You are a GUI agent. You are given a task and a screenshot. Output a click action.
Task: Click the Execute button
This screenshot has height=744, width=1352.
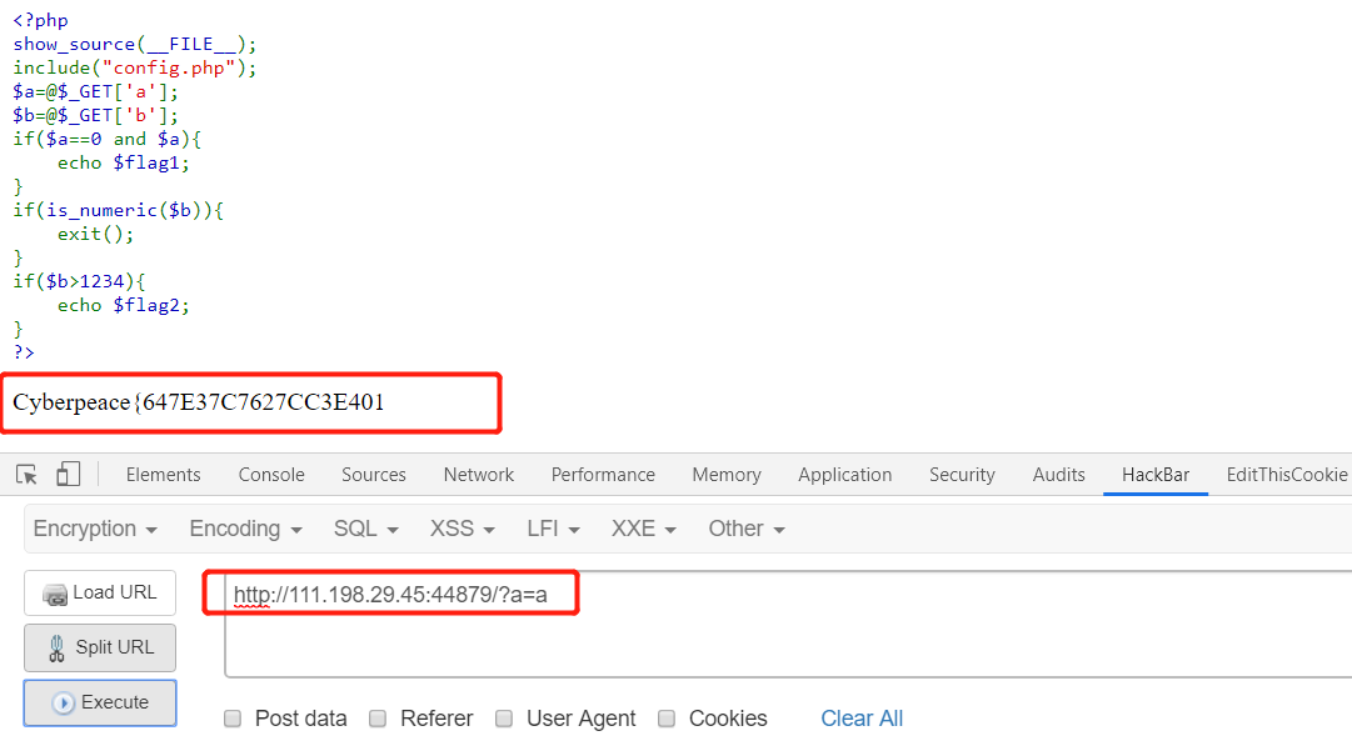(x=100, y=703)
